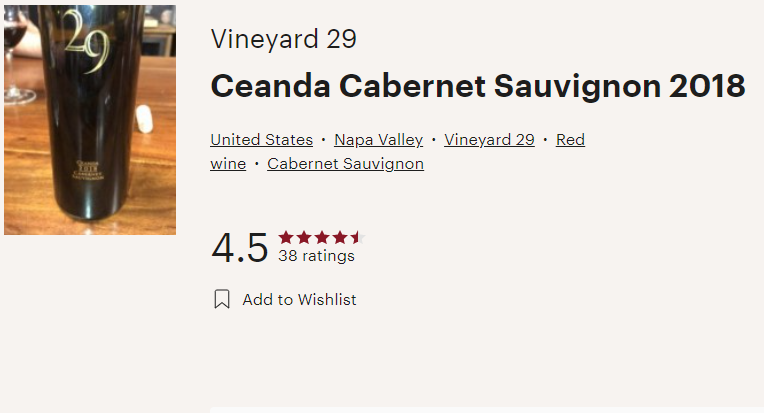Click the Vineyard 29 heading above the title
Viewport: 764px width, 413px height.
(284, 39)
